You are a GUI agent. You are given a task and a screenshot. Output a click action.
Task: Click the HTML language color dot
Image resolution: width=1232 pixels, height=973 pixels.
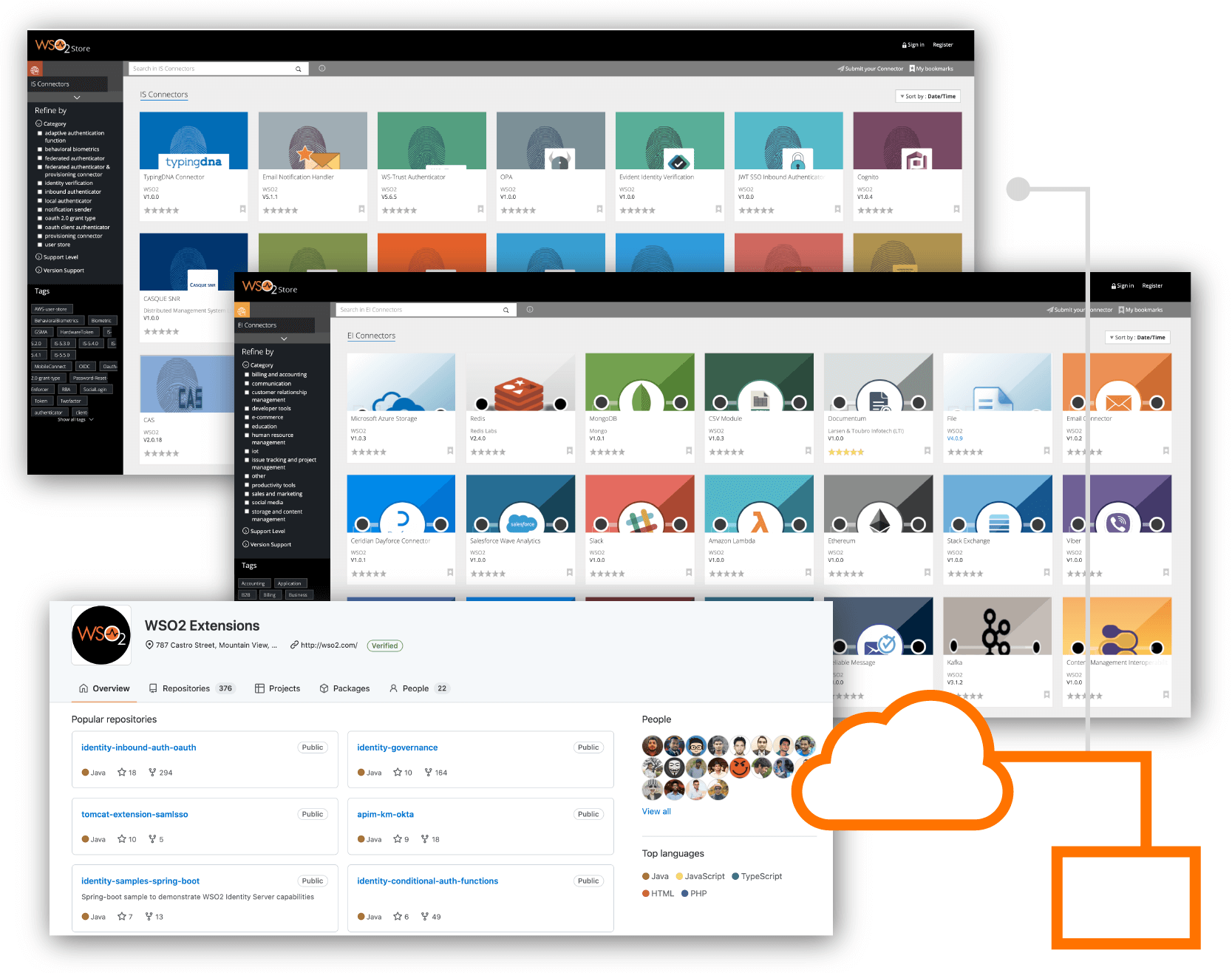pos(646,893)
